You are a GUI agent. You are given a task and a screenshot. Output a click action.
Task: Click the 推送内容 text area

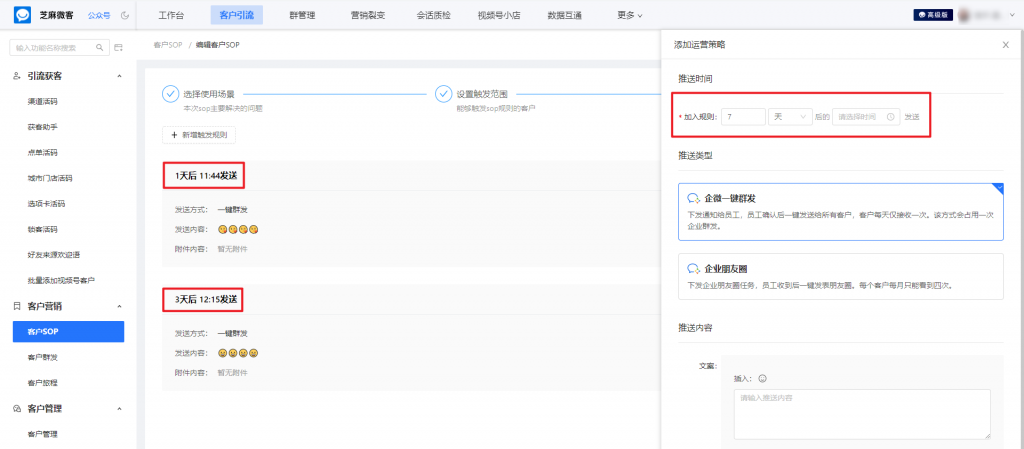[x=861, y=414]
